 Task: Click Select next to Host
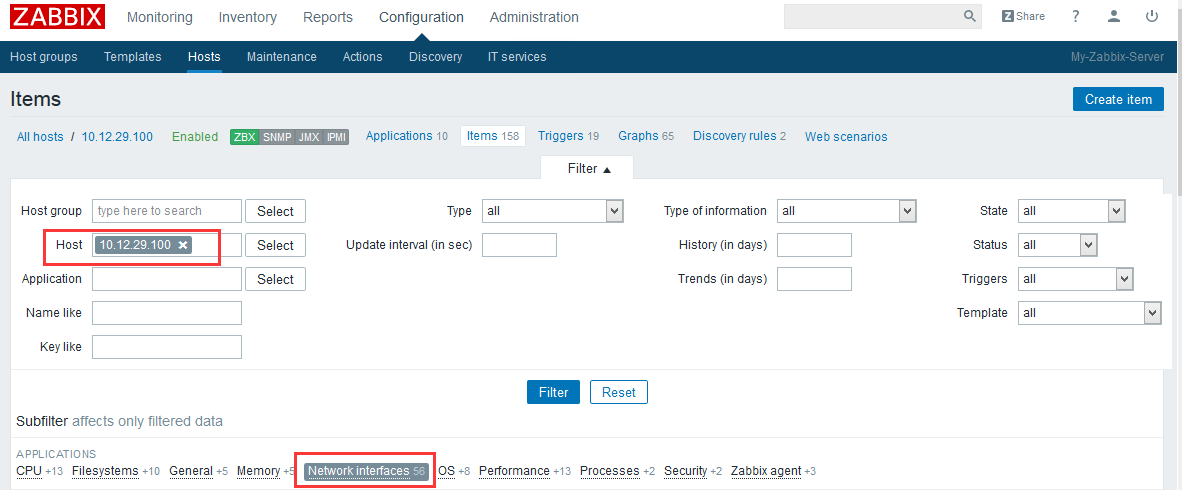[x=275, y=245]
